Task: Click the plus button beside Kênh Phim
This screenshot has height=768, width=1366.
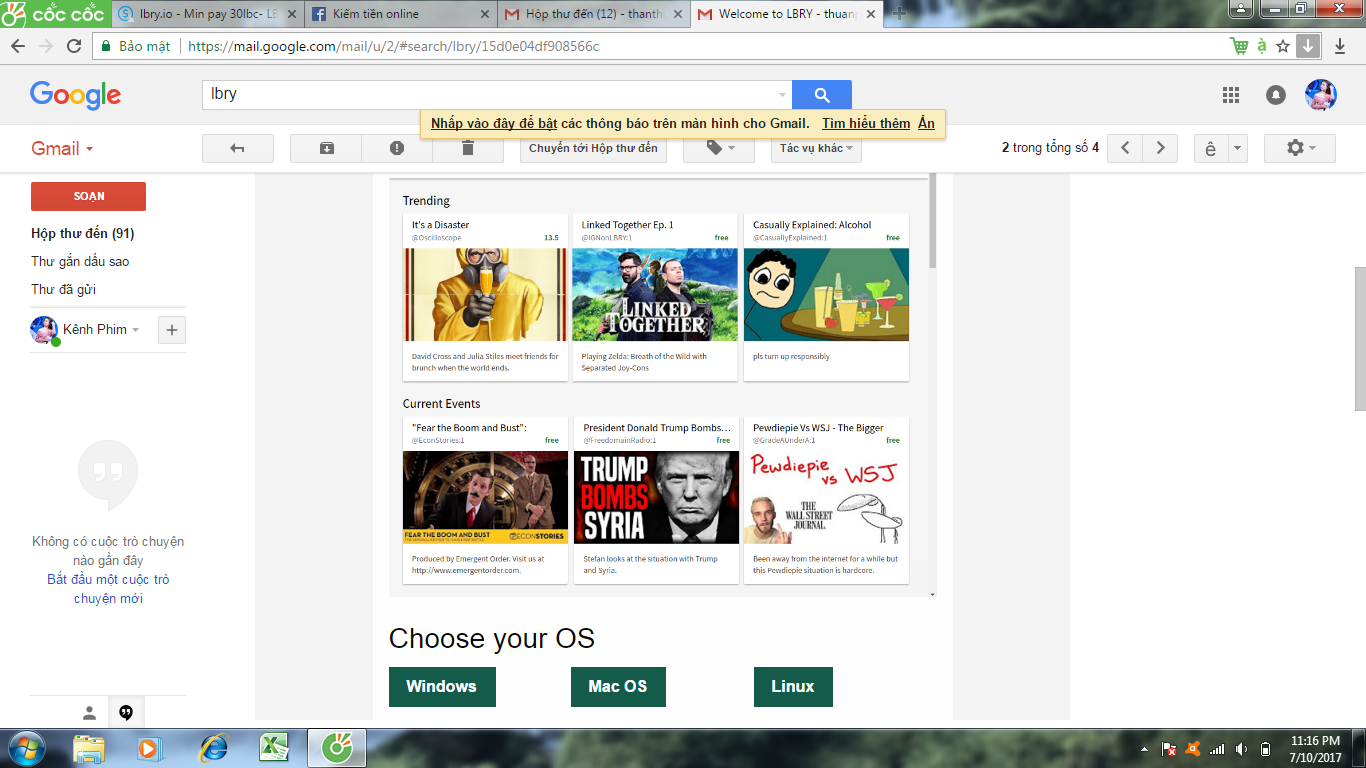Action: [x=172, y=330]
